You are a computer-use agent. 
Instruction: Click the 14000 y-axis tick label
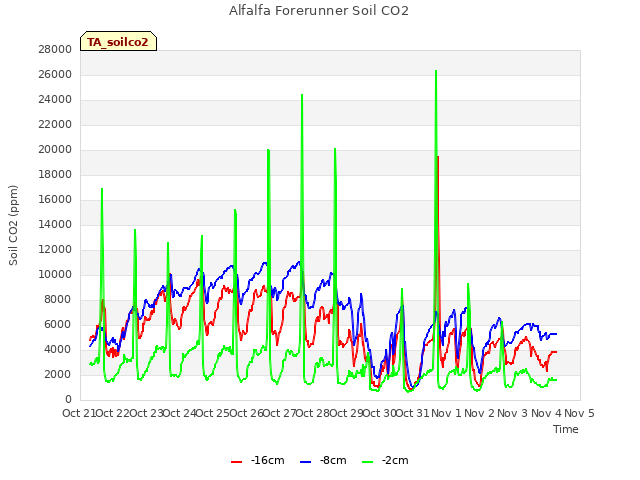pyautogui.click(x=55, y=224)
